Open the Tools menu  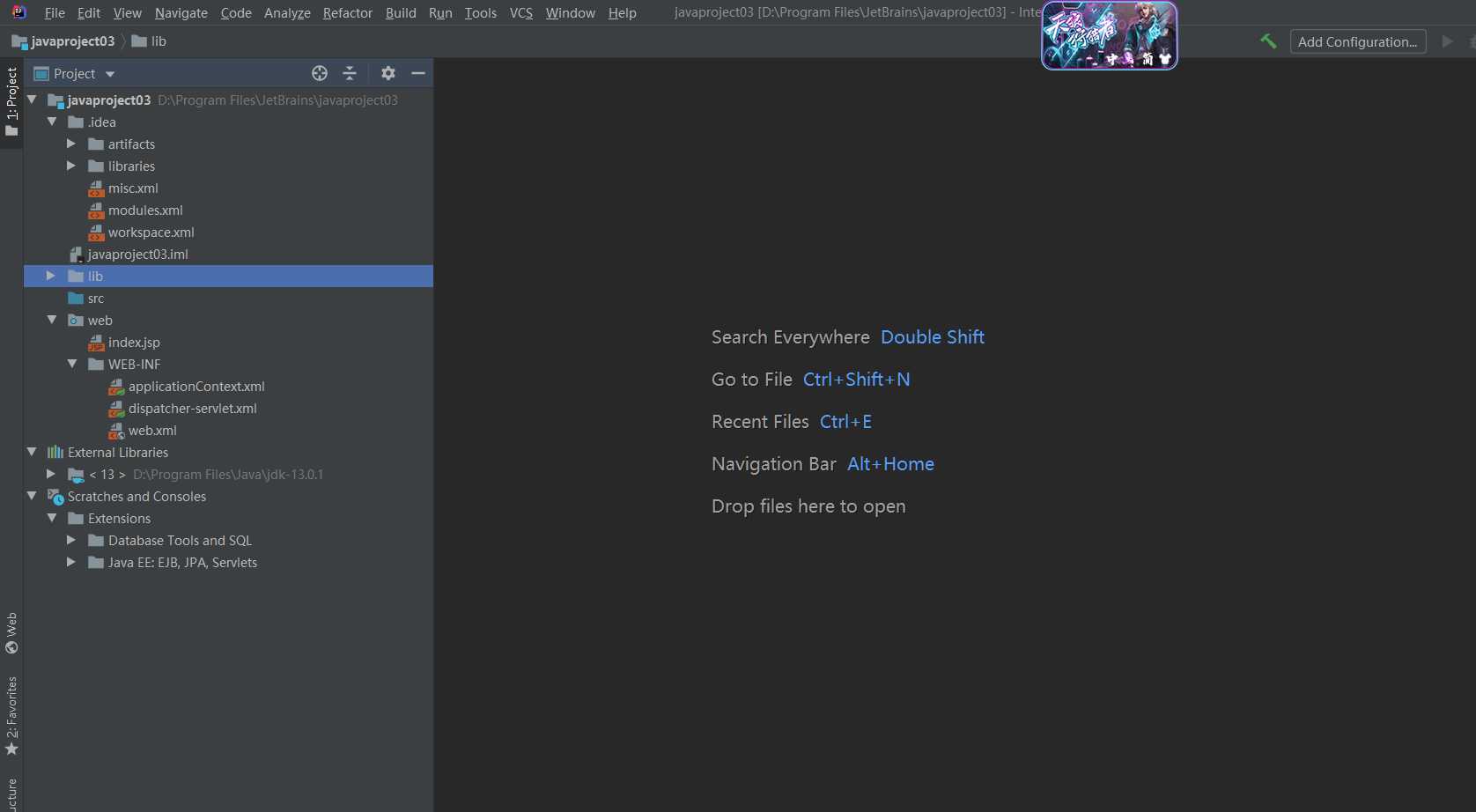[x=481, y=13]
